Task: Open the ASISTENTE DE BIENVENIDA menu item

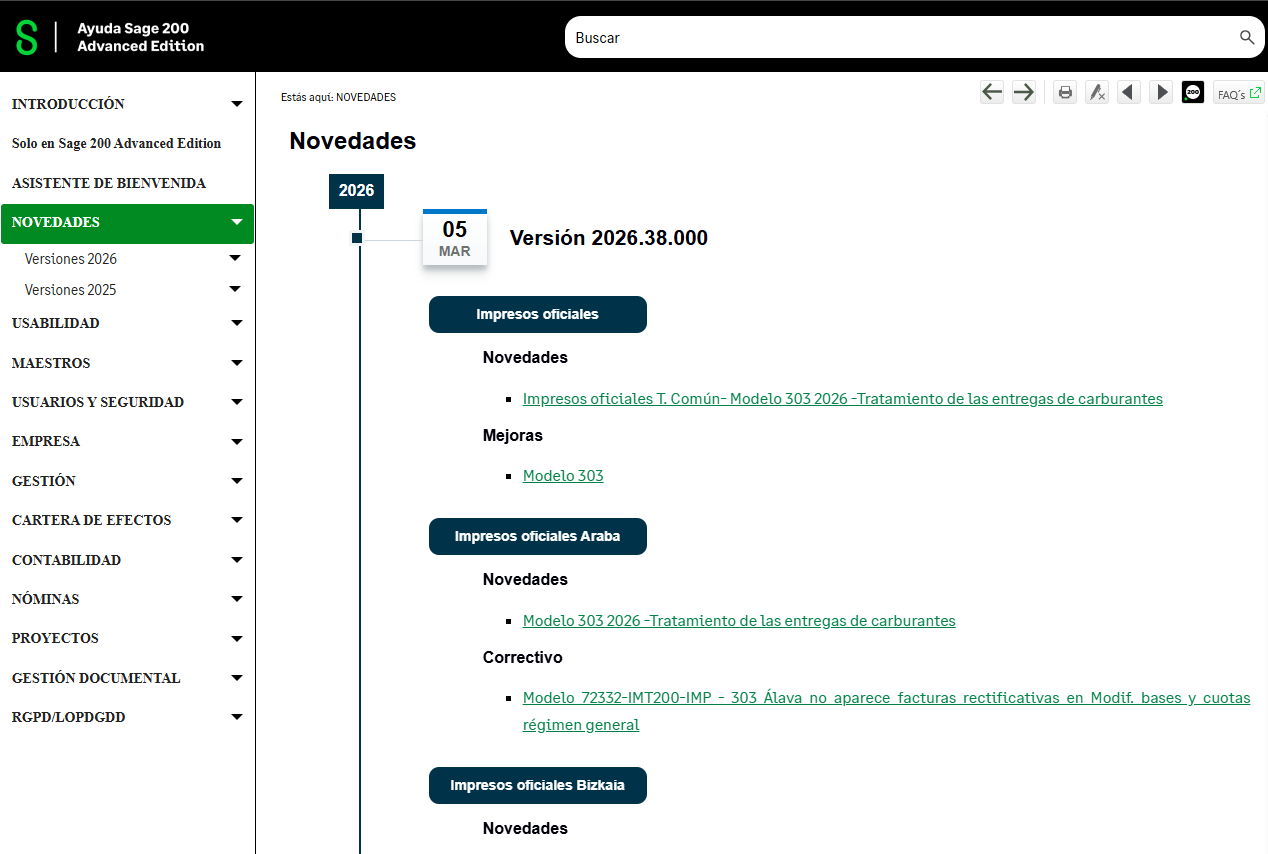Action: point(109,183)
